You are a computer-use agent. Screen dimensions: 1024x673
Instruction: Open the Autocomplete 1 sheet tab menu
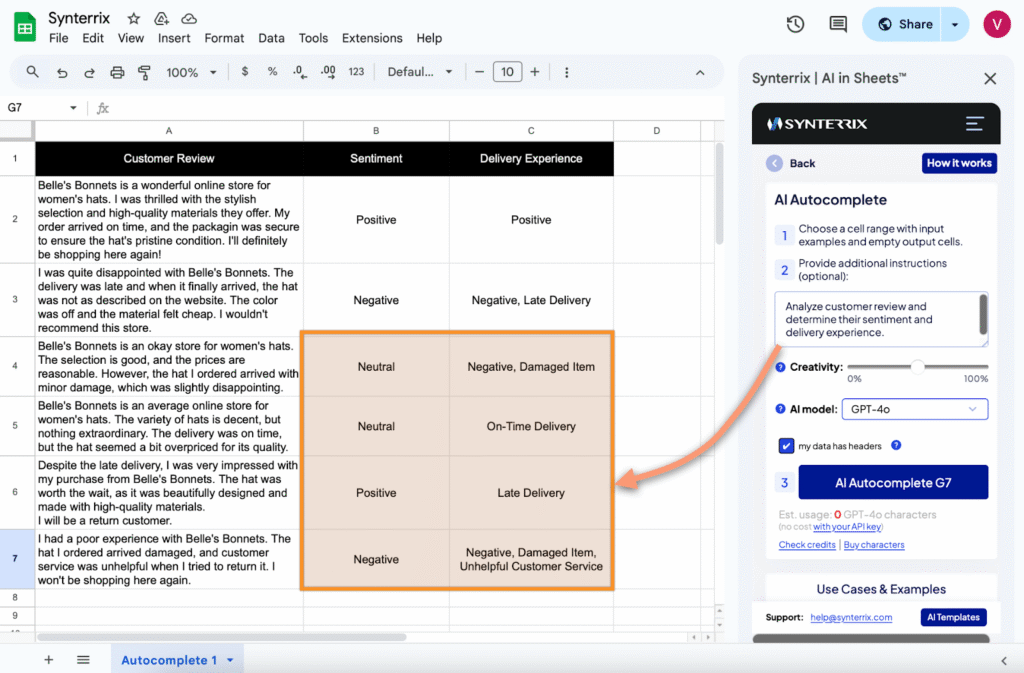[x=231, y=661]
